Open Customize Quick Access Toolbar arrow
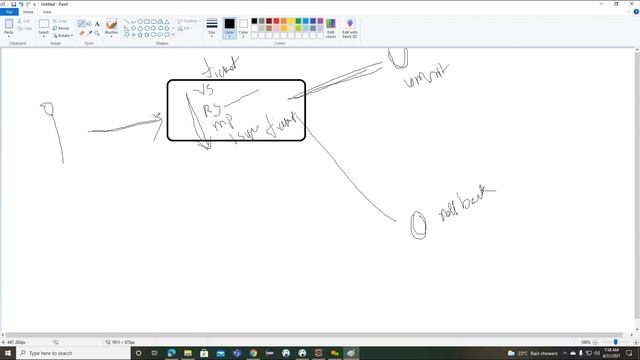The width and height of the screenshot is (640, 360). (35, 4)
